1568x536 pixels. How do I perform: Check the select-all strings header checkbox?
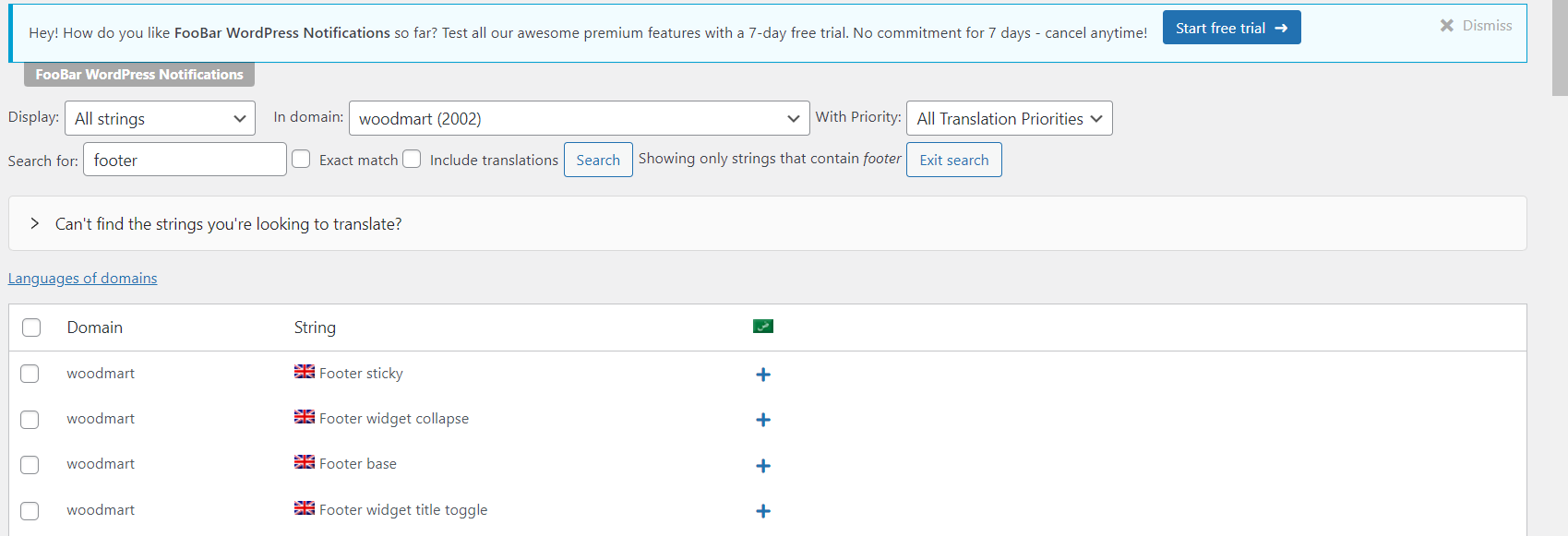31,328
